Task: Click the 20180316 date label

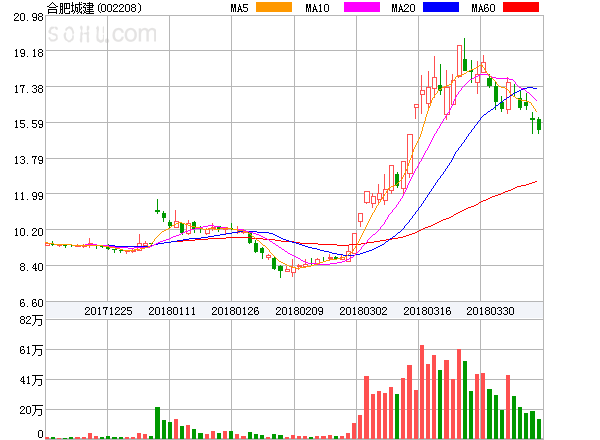Action: pyautogui.click(x=427, y=311)
